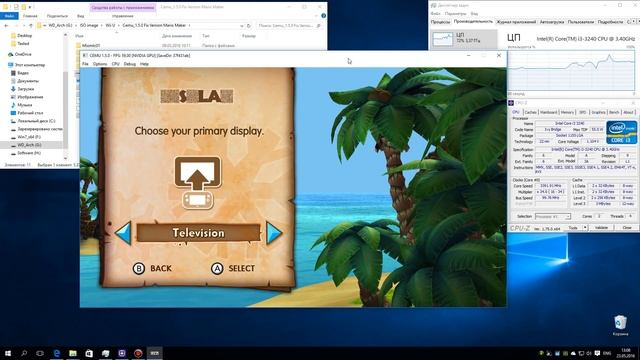Open taskbar search magnifier

click(24, 353)
